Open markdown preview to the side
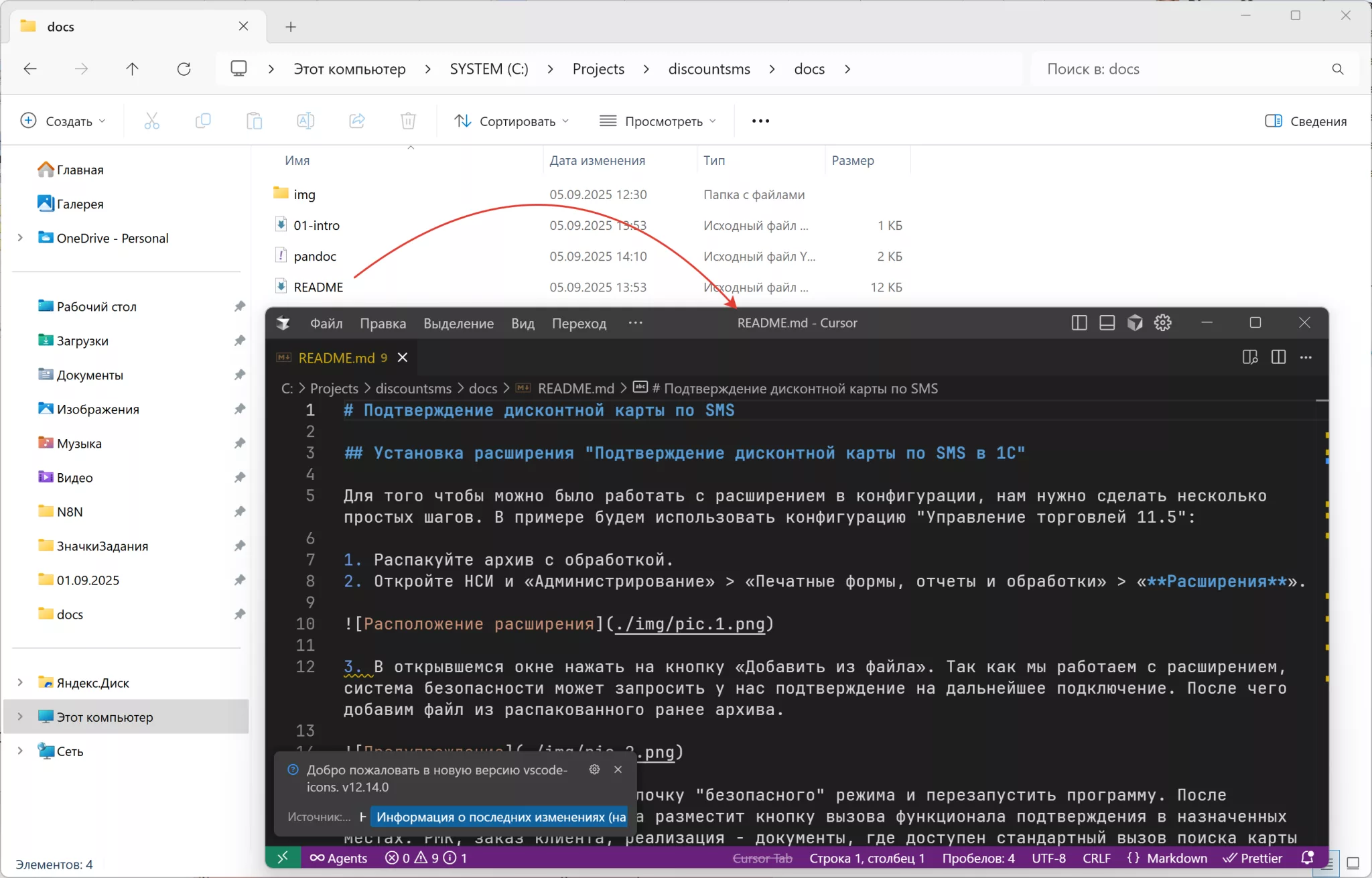 click(1249, 357)
